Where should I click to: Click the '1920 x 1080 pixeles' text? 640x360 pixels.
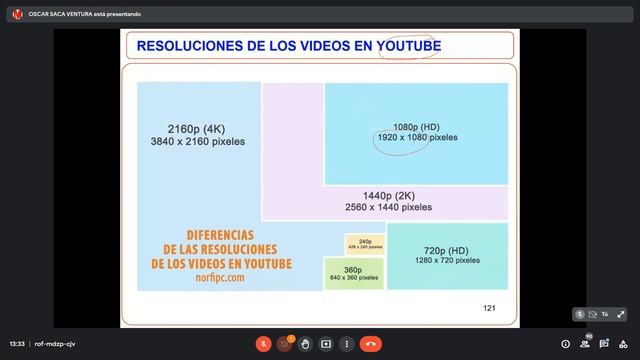point(417,138)
